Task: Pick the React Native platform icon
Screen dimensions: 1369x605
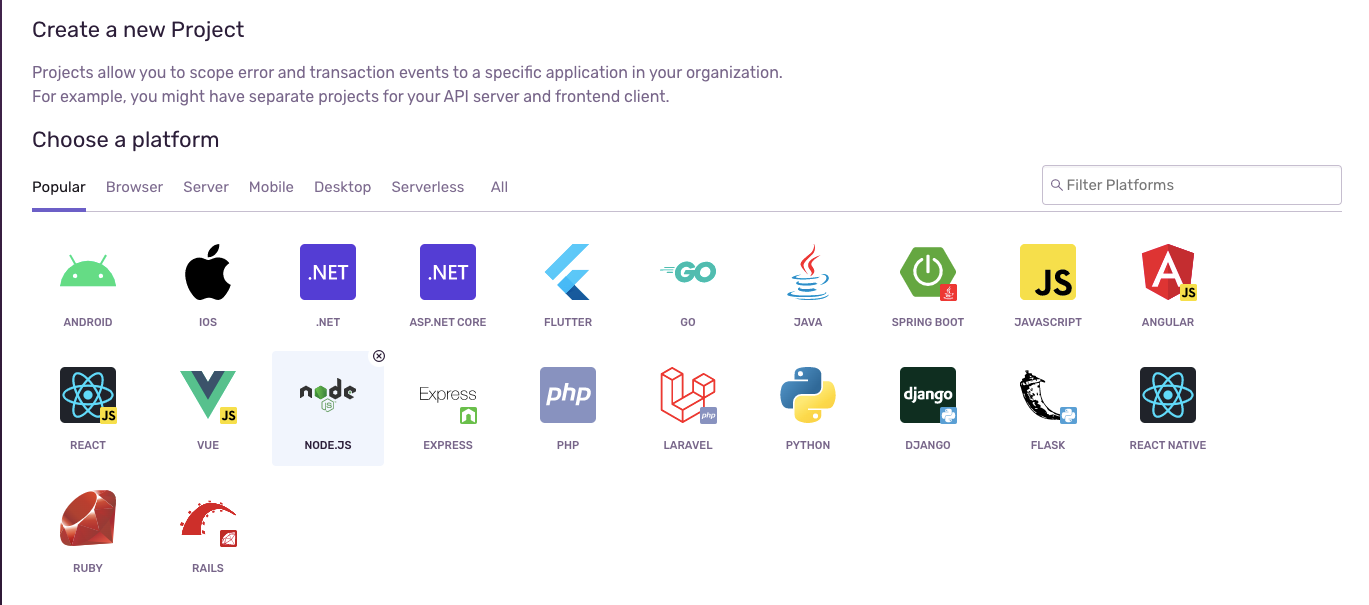Action: tap(1168, 395)
